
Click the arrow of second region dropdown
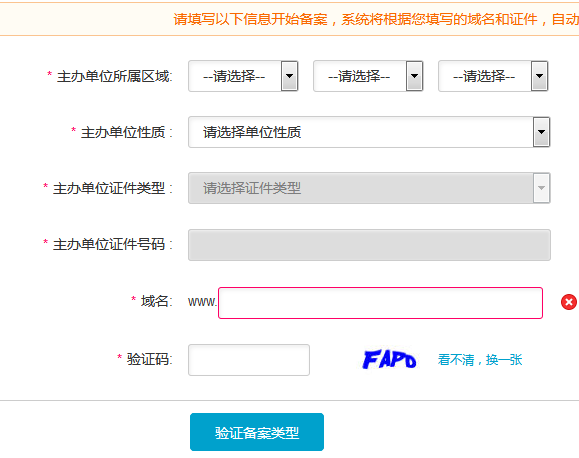click(414, 76)
